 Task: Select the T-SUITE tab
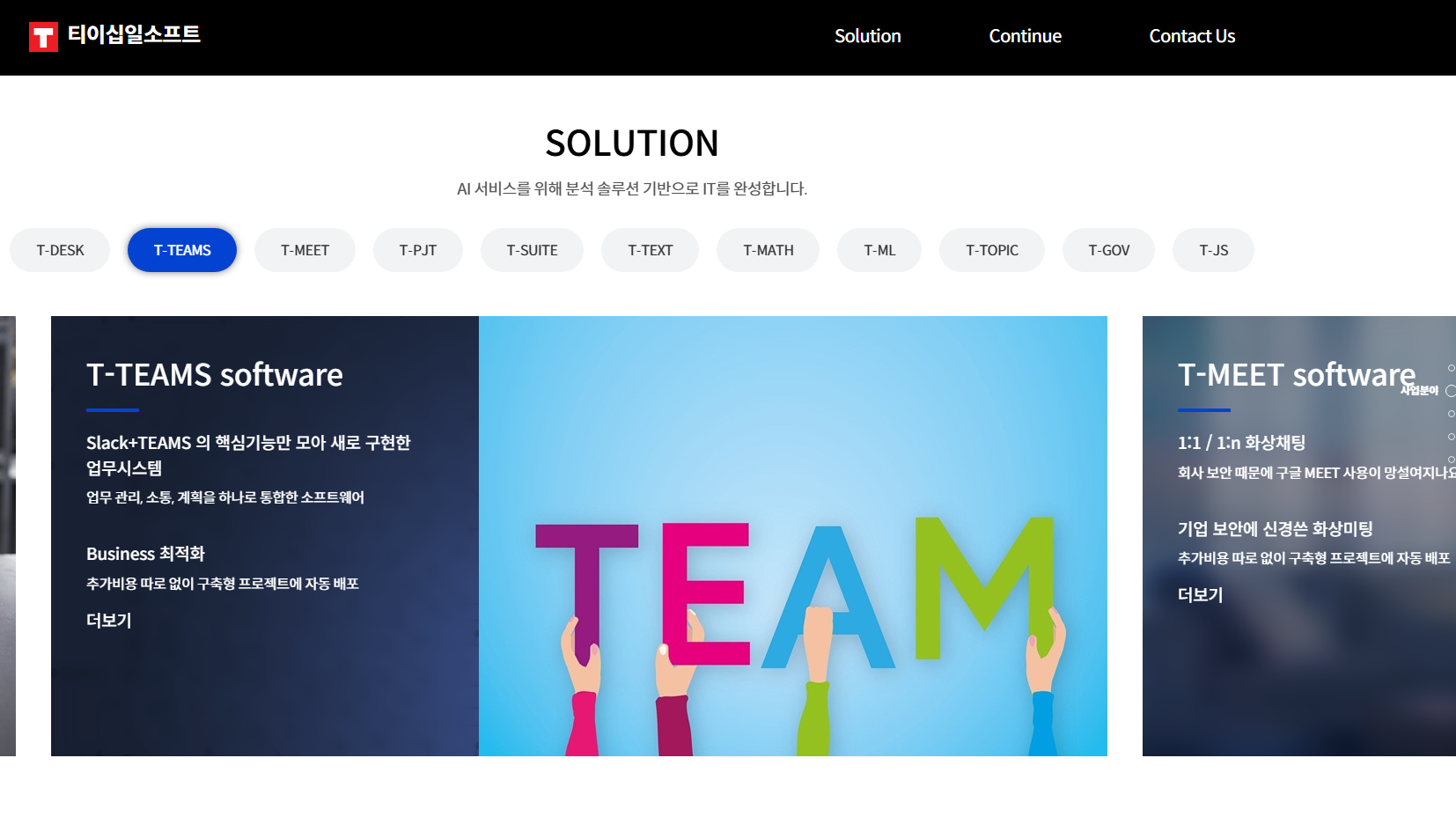point(532,250)
